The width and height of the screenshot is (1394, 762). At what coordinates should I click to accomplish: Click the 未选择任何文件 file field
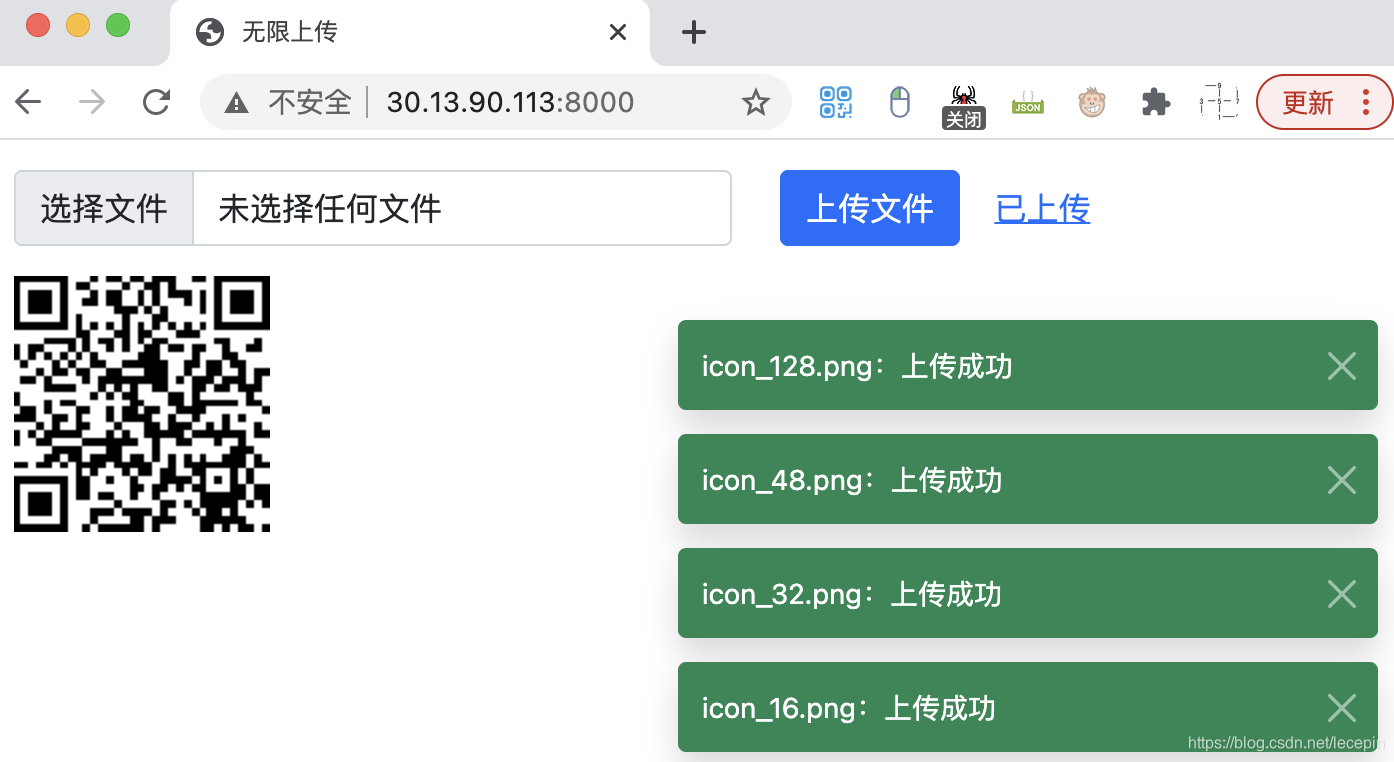click(462, 208)
